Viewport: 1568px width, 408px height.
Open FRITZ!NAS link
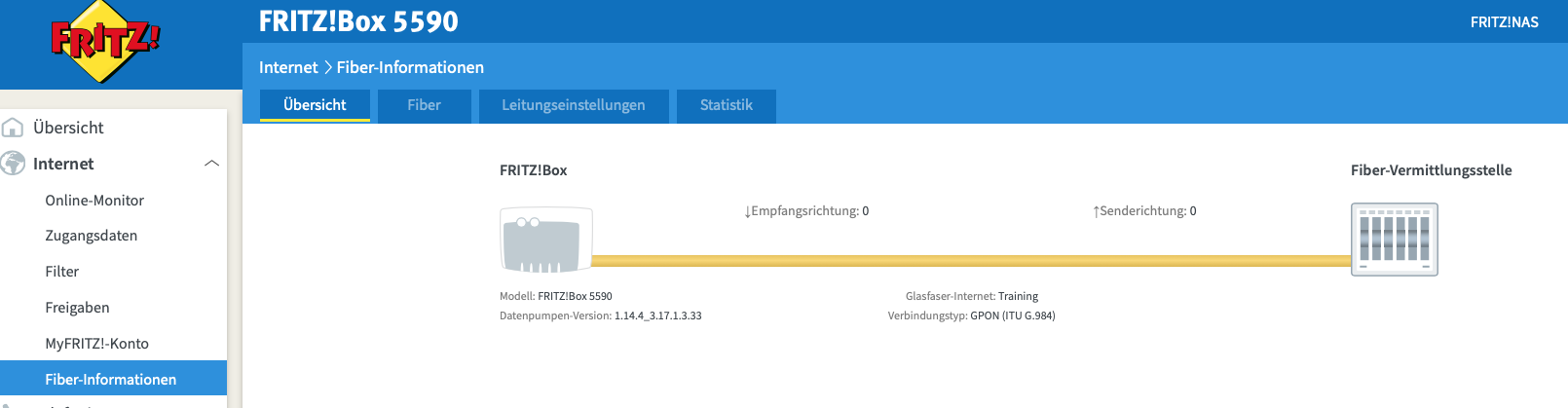(1504, 21)
